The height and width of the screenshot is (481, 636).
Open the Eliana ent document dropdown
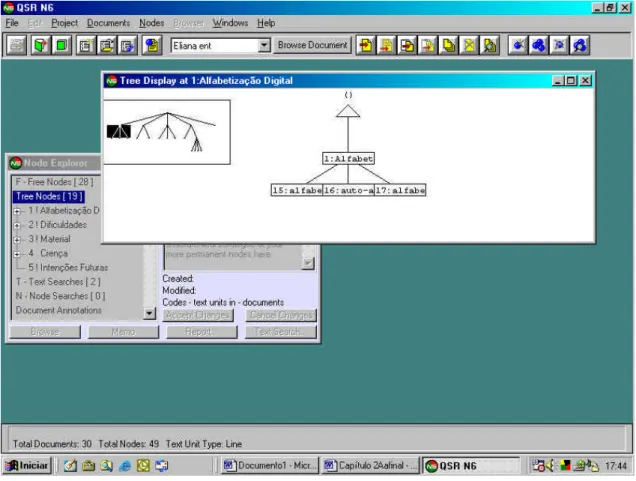click(x=264, y=45)
